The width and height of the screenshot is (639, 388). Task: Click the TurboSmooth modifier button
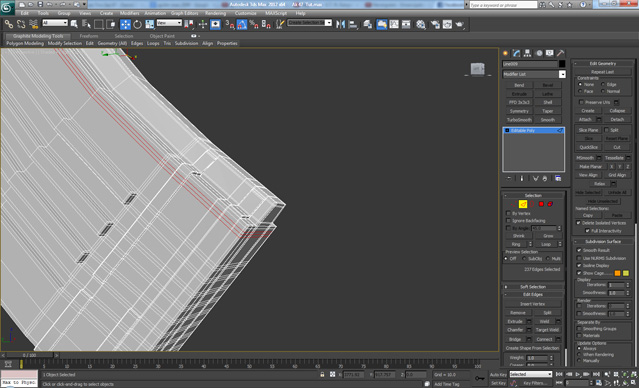point(519,120)
